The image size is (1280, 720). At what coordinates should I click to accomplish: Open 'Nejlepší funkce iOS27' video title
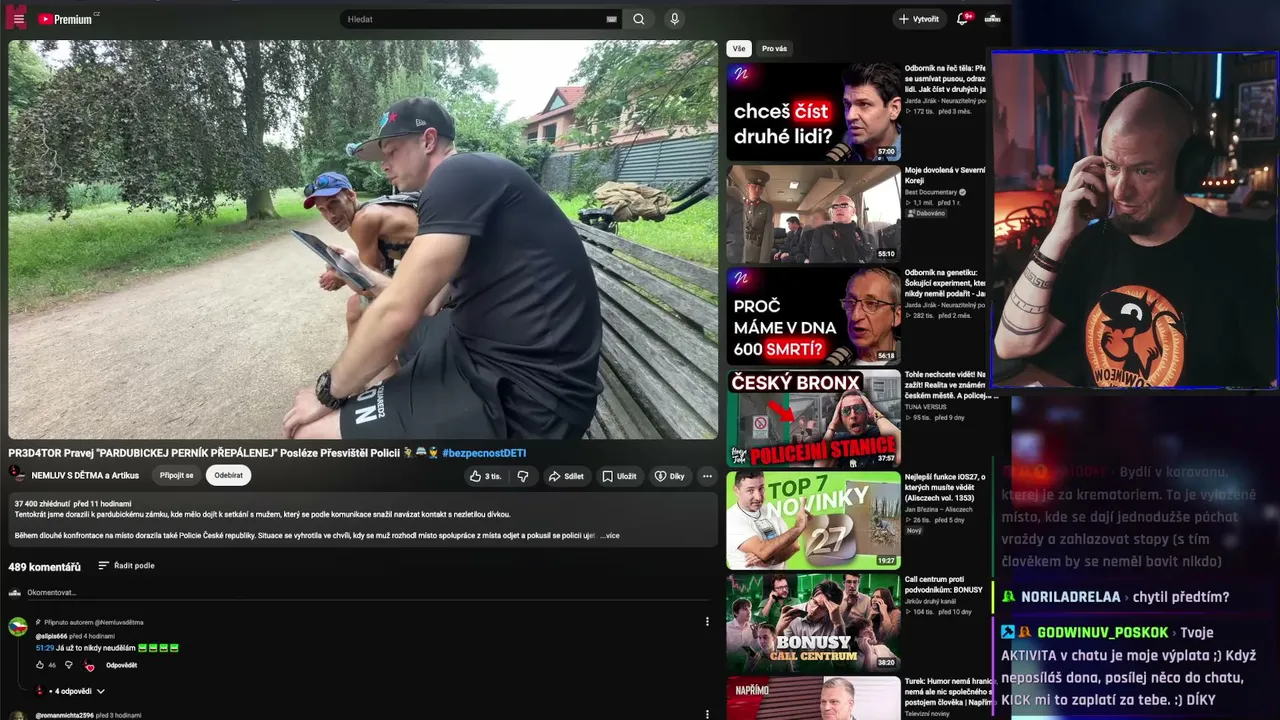pos(945,487)
